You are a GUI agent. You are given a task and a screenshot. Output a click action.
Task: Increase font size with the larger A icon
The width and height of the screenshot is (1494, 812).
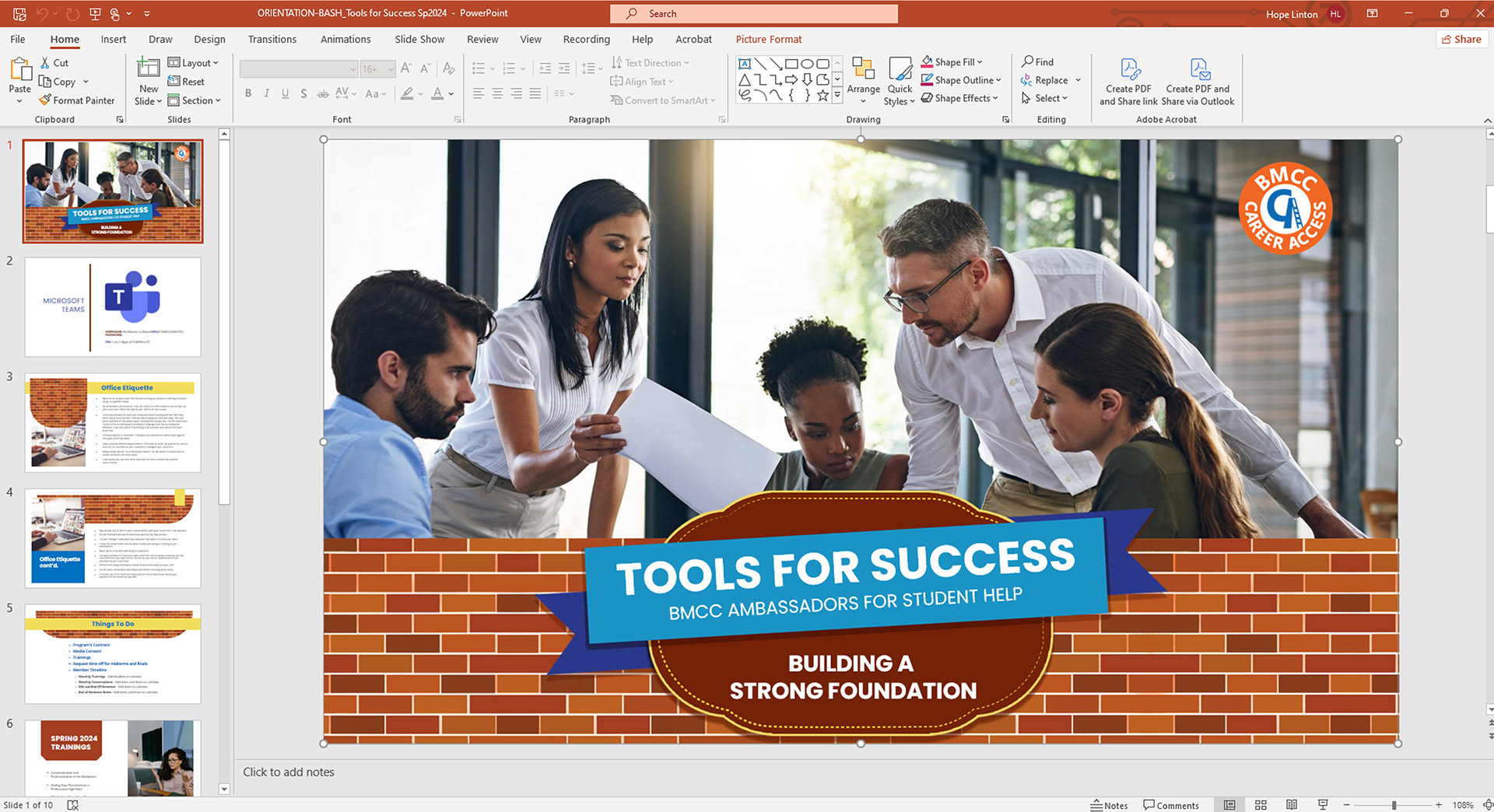[x=406, y=69]
